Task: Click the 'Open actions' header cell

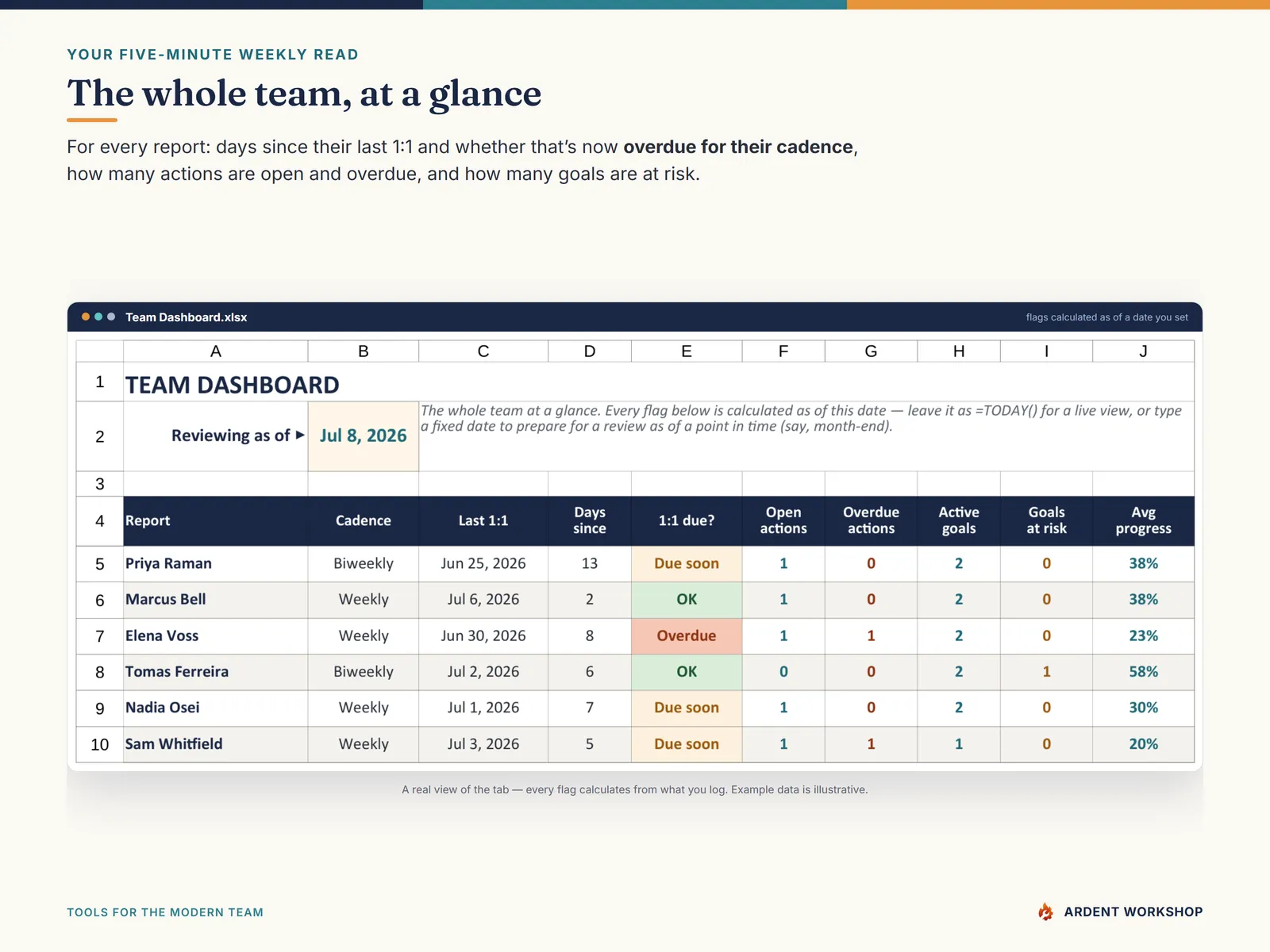Action: (783, 521)
